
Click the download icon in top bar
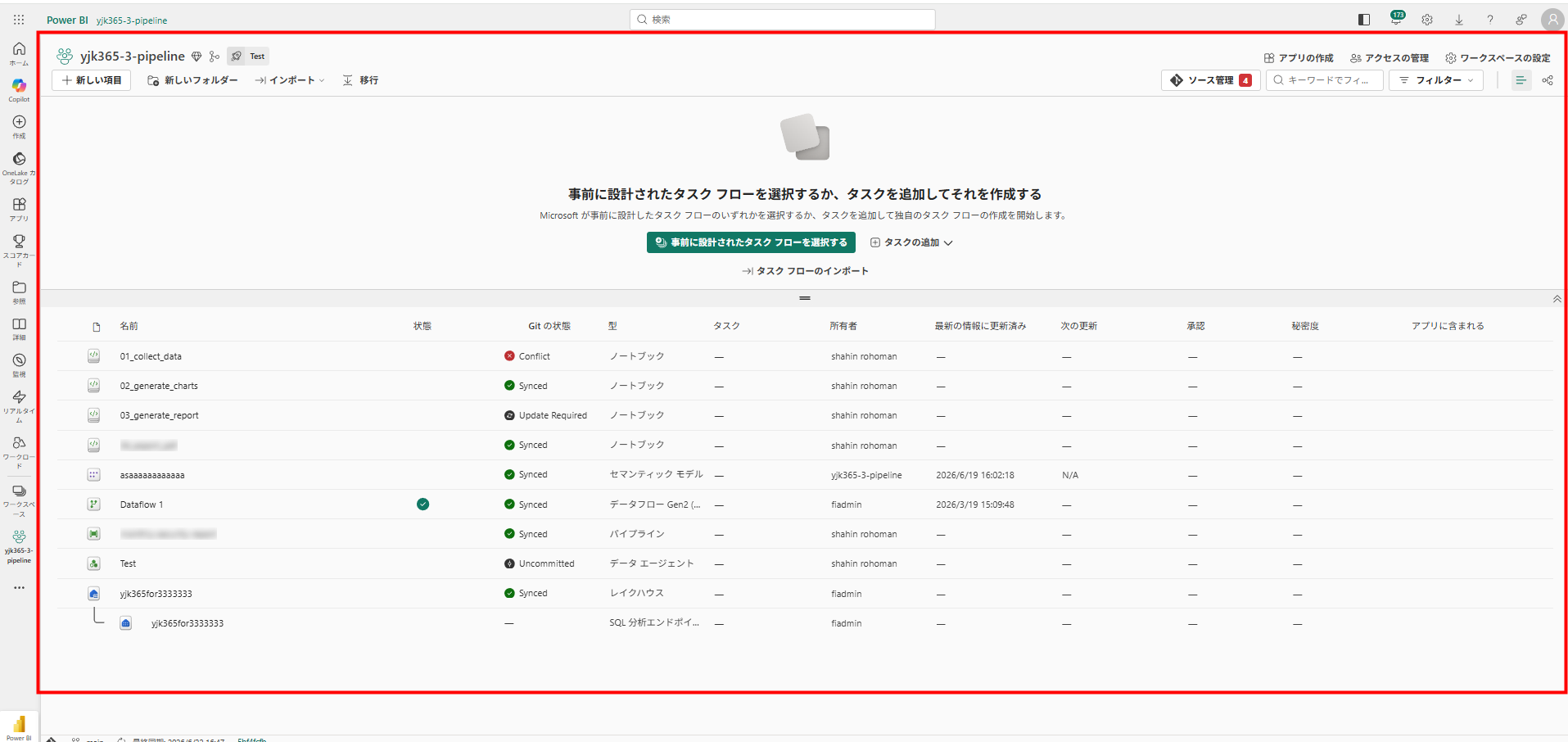coord(1459,20)
